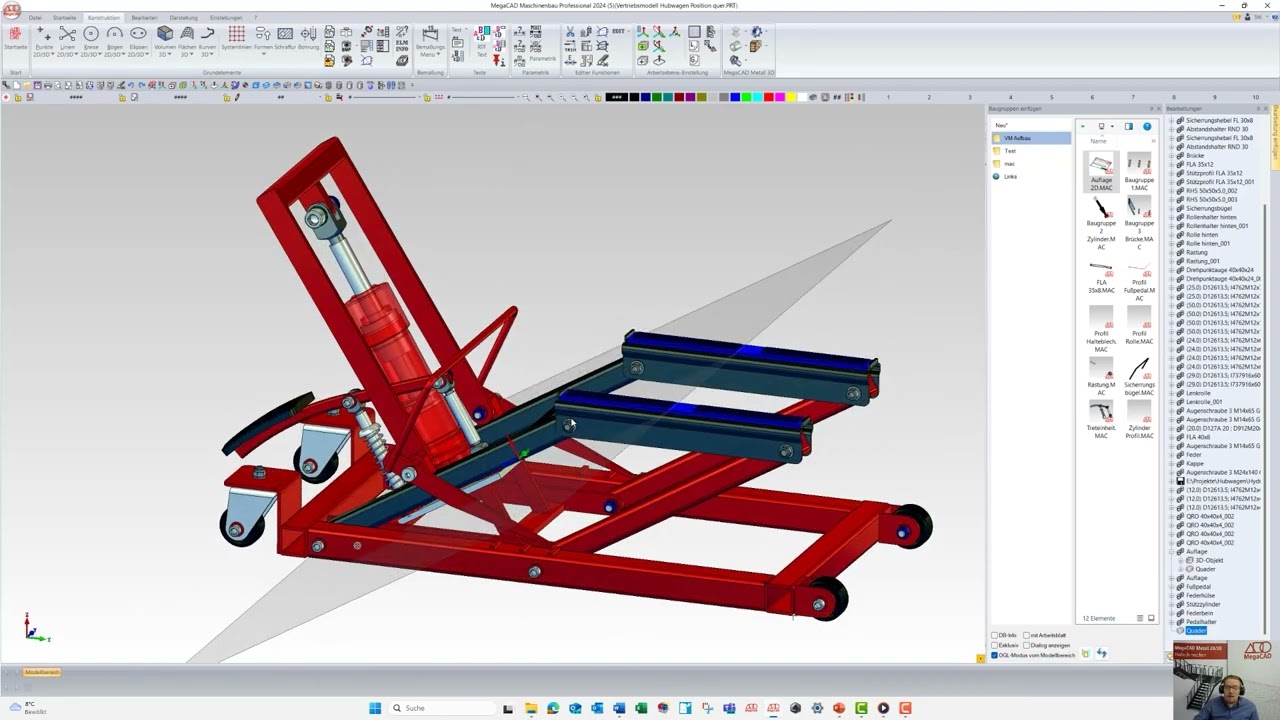This screenshot has height=720, width=1280.
Task: Select the Bohrung drilling tool
Action: click(x=308, y=38)
